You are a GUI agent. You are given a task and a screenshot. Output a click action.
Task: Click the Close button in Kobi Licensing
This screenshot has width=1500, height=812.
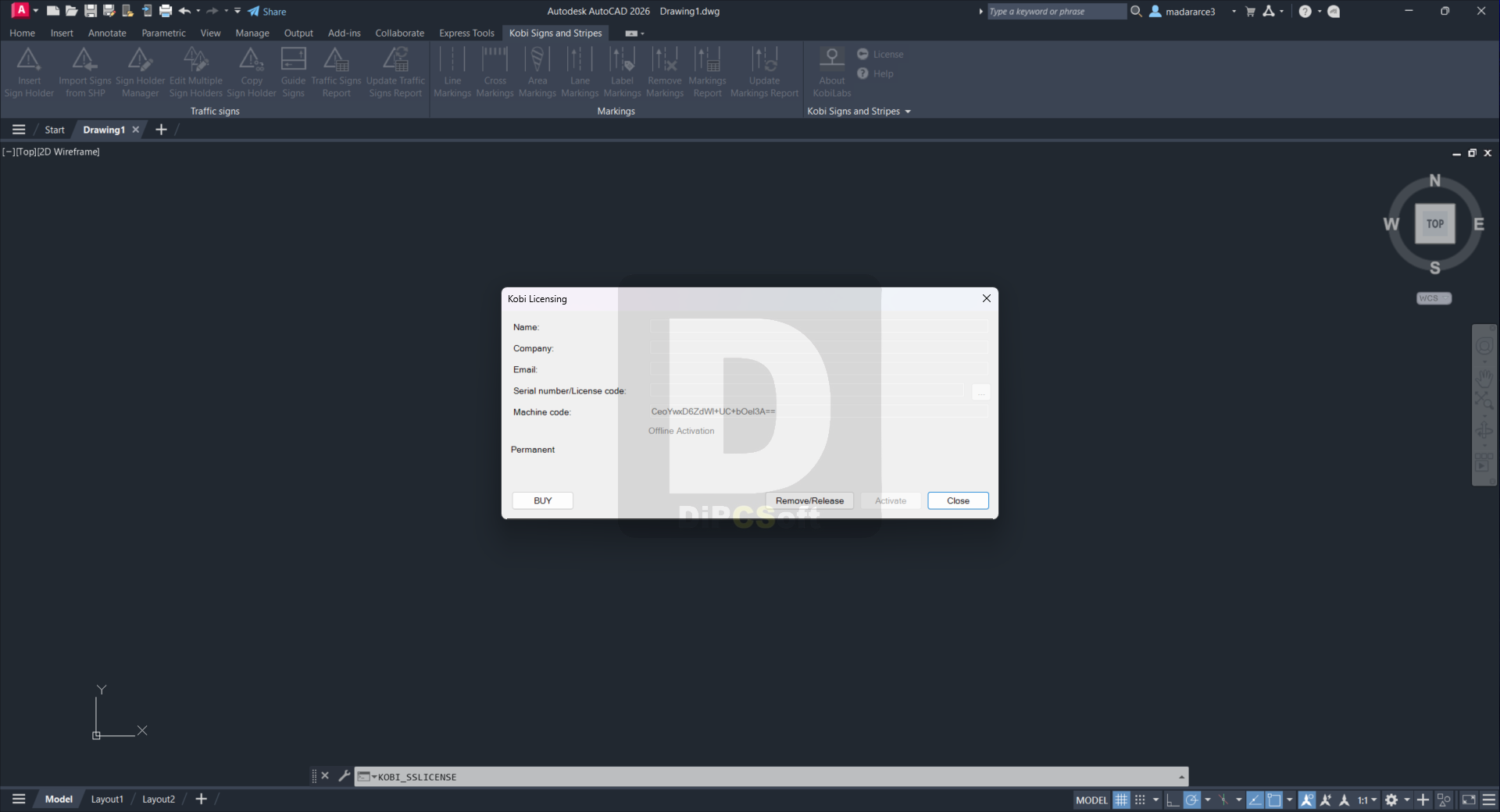[x=958, y=500]
